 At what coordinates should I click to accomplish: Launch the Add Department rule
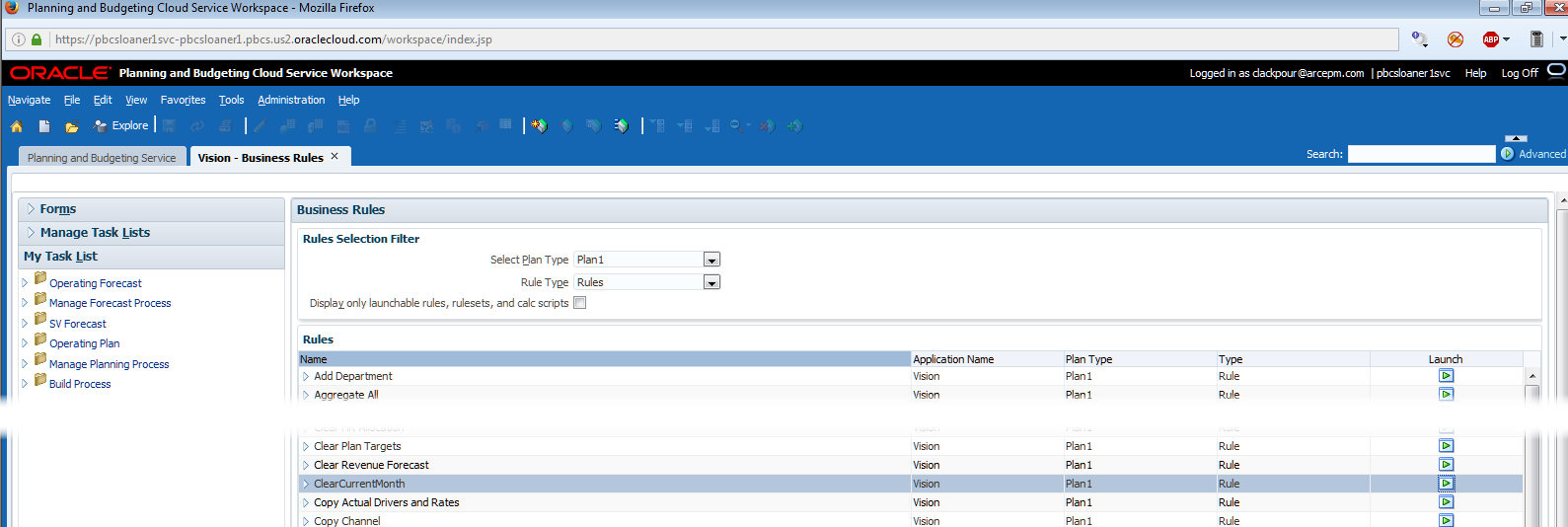click(x=1446, y=376)
